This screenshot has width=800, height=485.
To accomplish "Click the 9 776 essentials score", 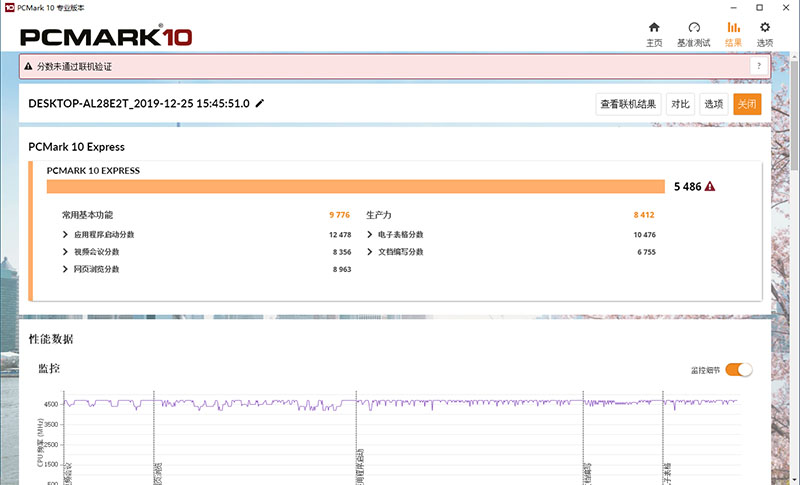I will (340, 215).
